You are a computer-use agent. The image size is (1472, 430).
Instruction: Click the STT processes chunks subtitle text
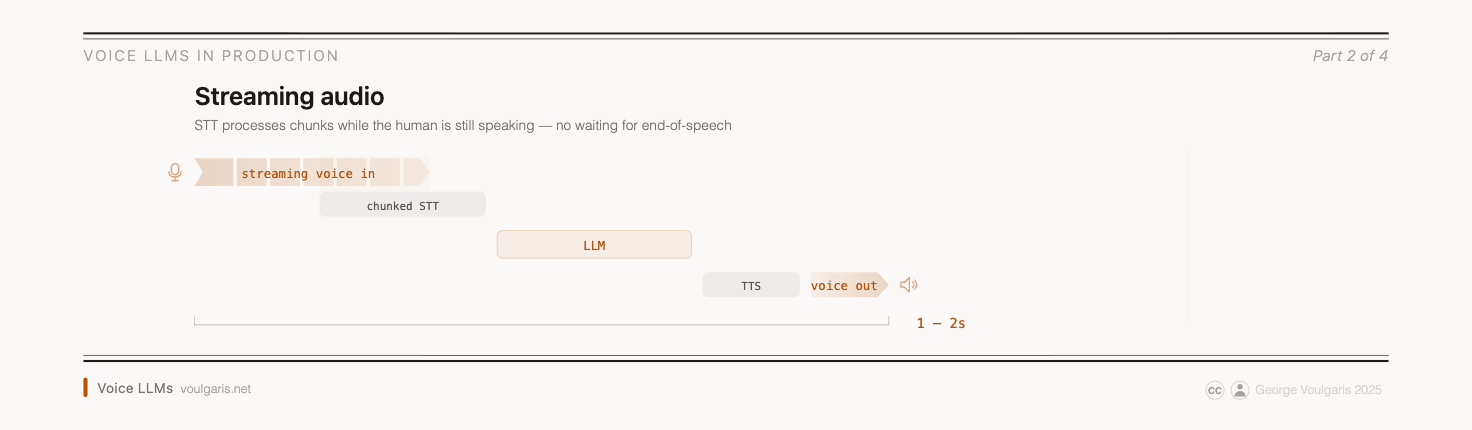(x=462, y=126)
